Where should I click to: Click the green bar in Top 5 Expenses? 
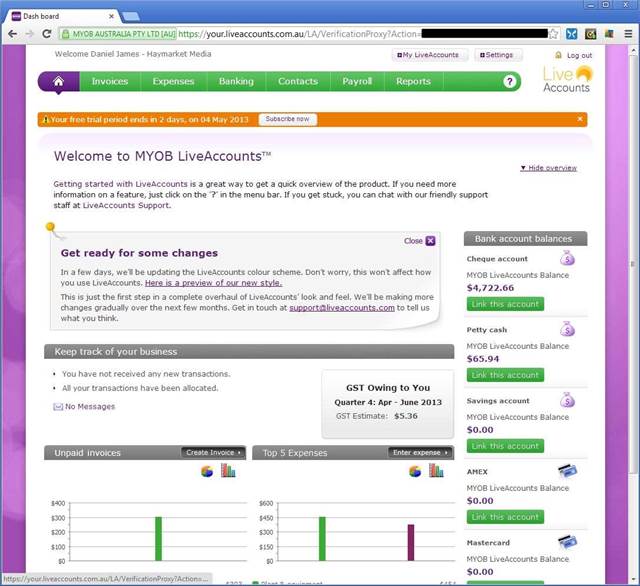tap(322, 539)
